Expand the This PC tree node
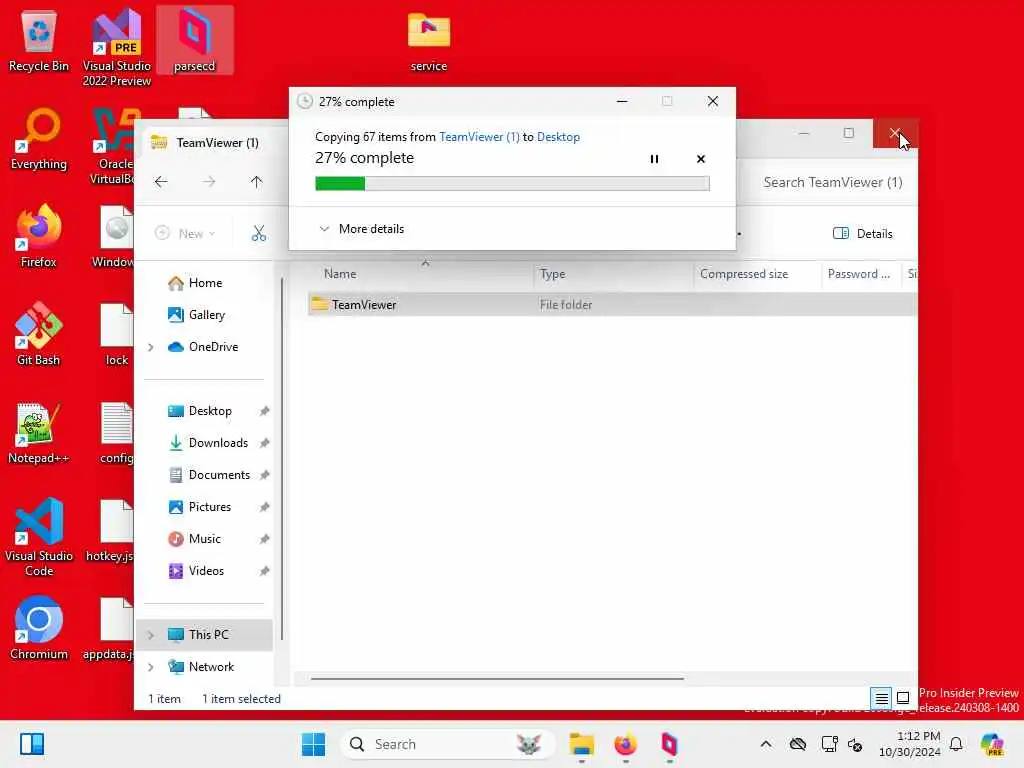 click(151, 635)
